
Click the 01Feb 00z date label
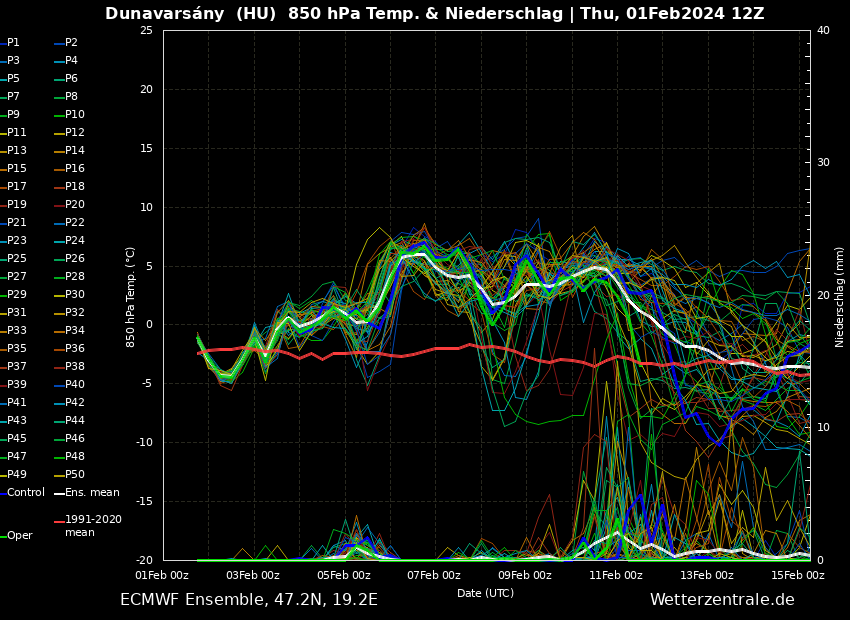coord(162,575)
